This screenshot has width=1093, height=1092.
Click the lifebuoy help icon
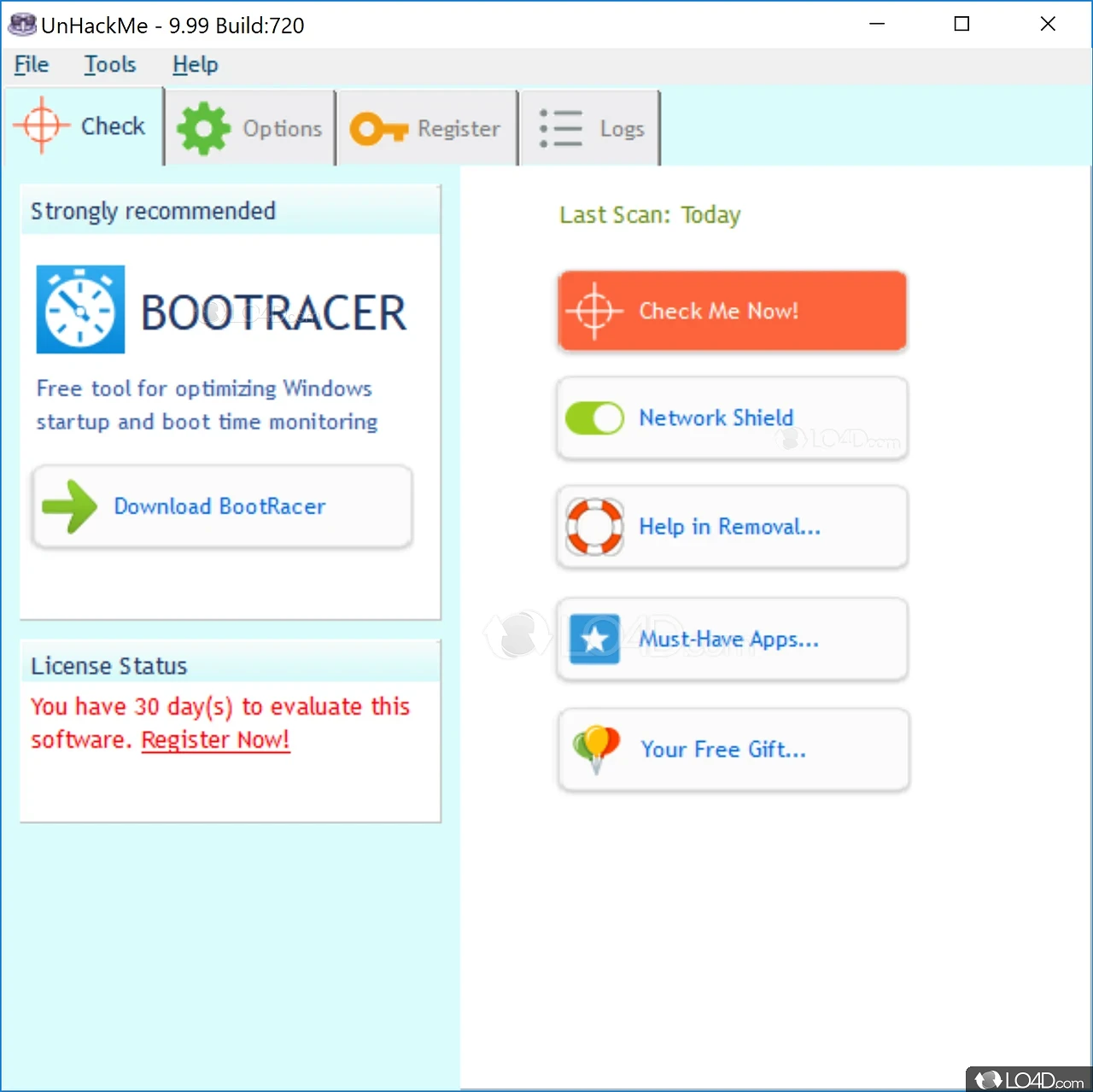[594, 527]
